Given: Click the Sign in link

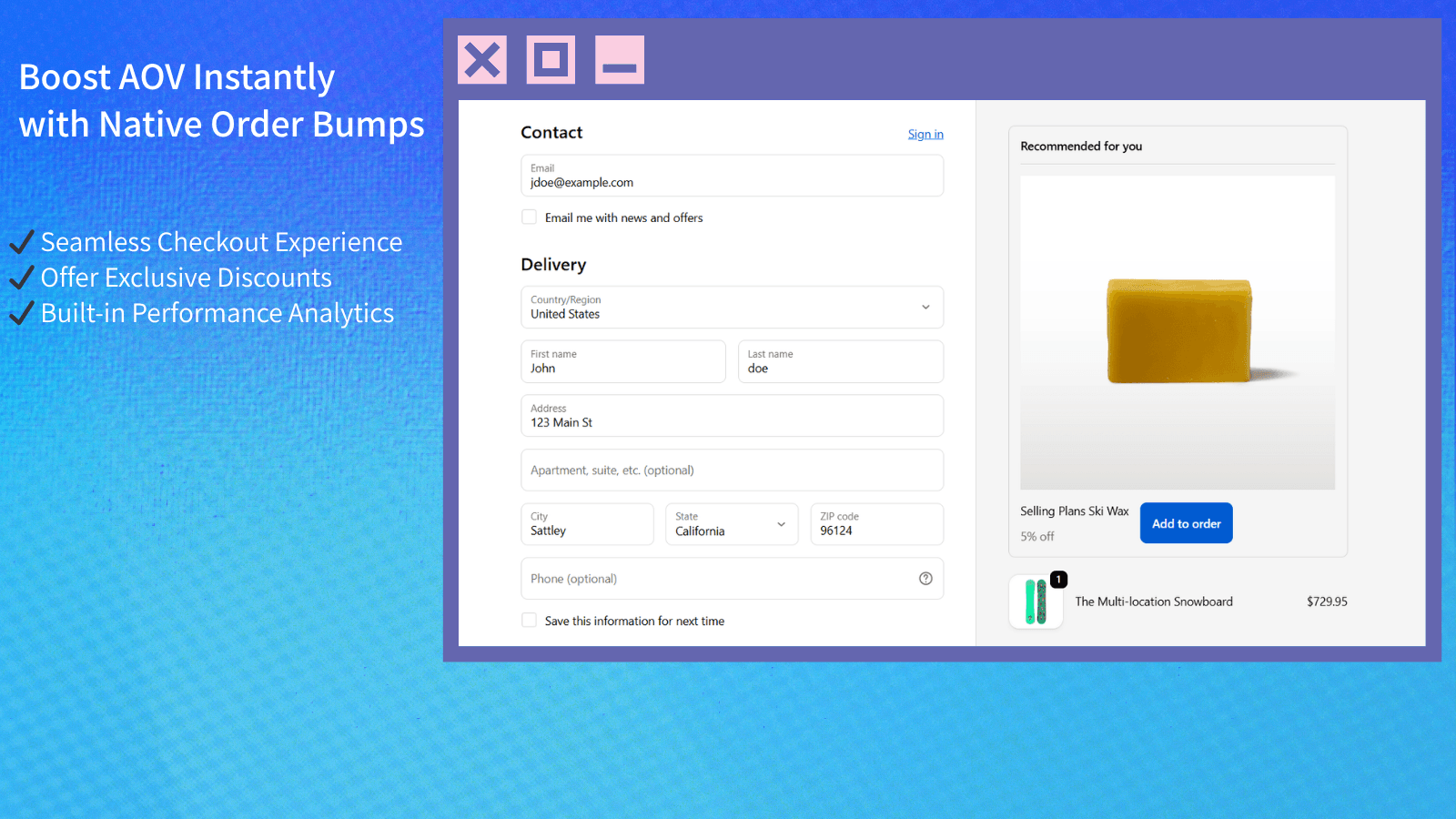Looking at the screenshot, I should [x=925, y=134].
